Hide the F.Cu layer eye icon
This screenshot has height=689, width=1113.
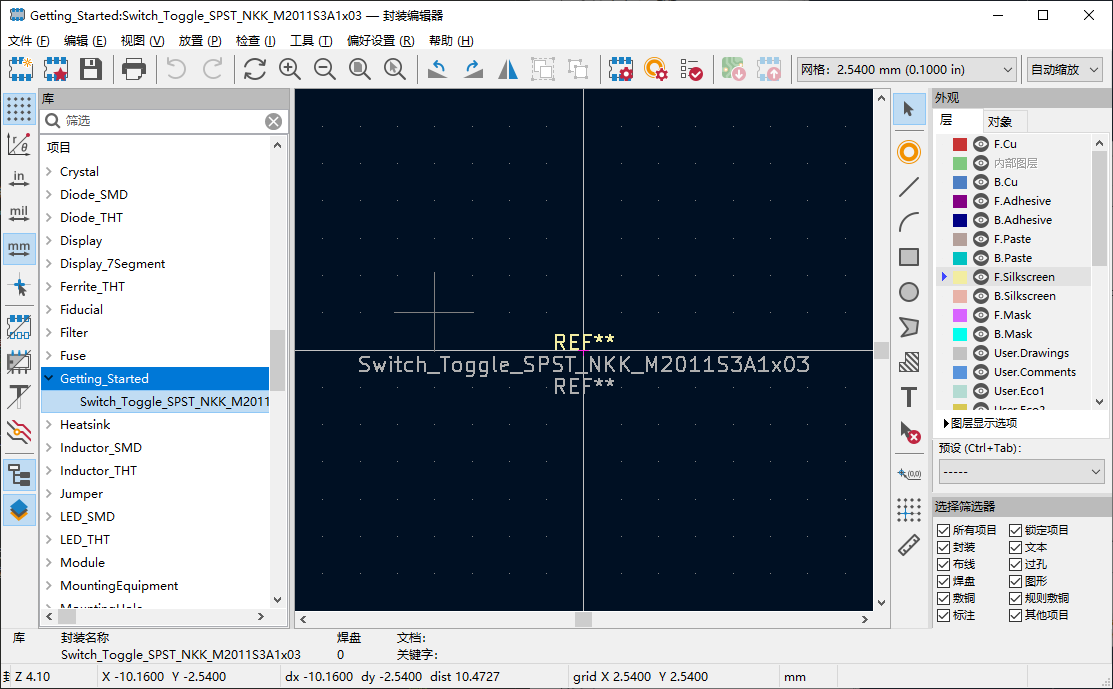[981, 144]
